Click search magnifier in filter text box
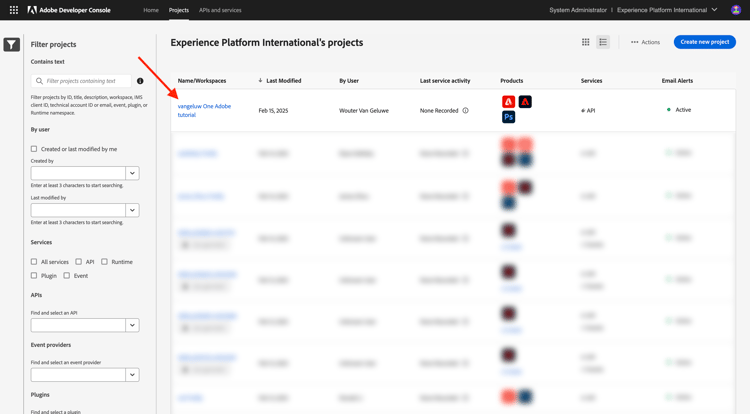Image resolution: width=750 pixels, height=414 pixels. [39, 81]
